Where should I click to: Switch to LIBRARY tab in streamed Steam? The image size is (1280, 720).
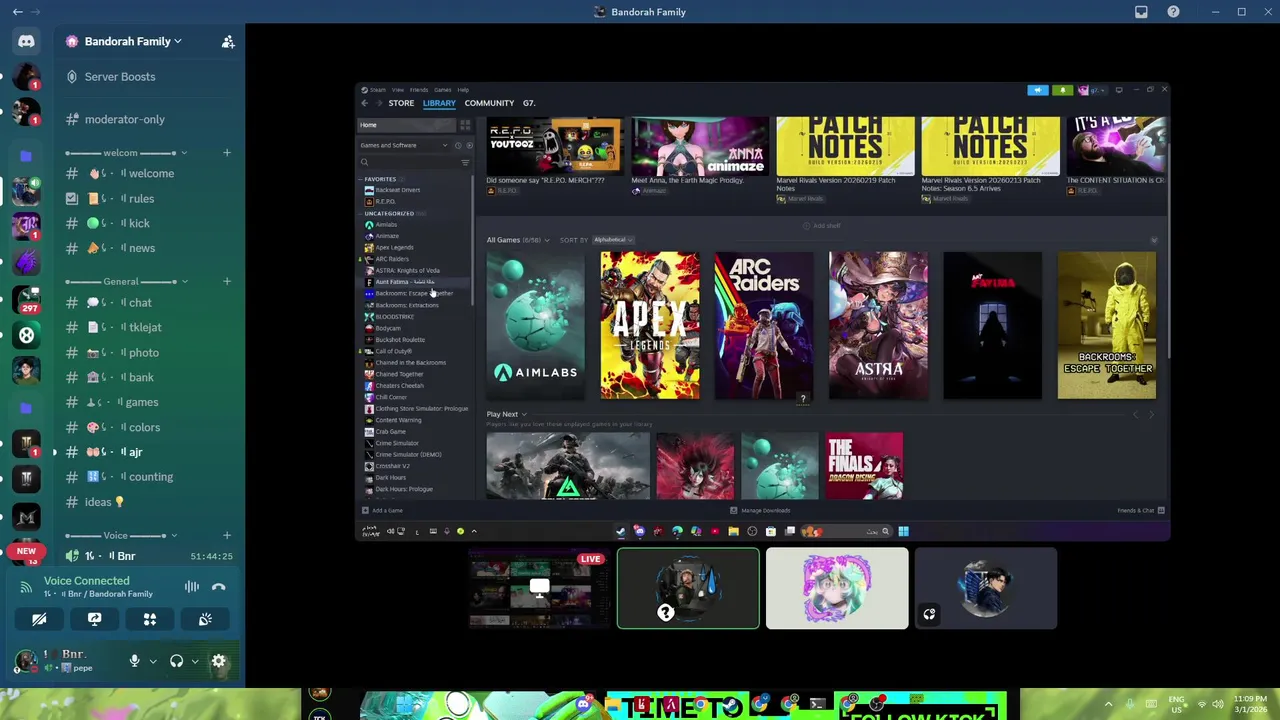pos(439,103)
